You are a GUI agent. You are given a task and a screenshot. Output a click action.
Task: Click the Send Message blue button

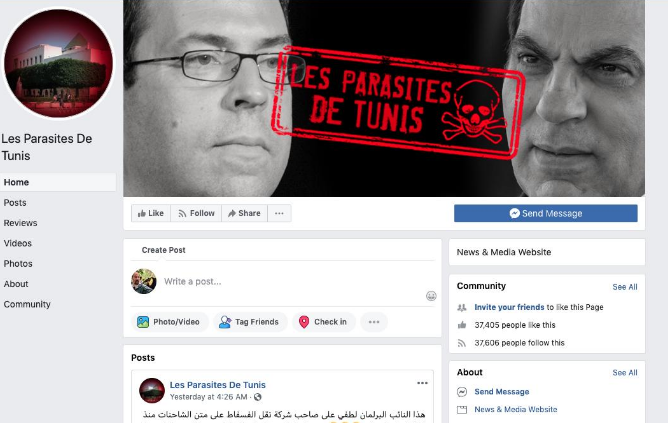click(546, 213)
